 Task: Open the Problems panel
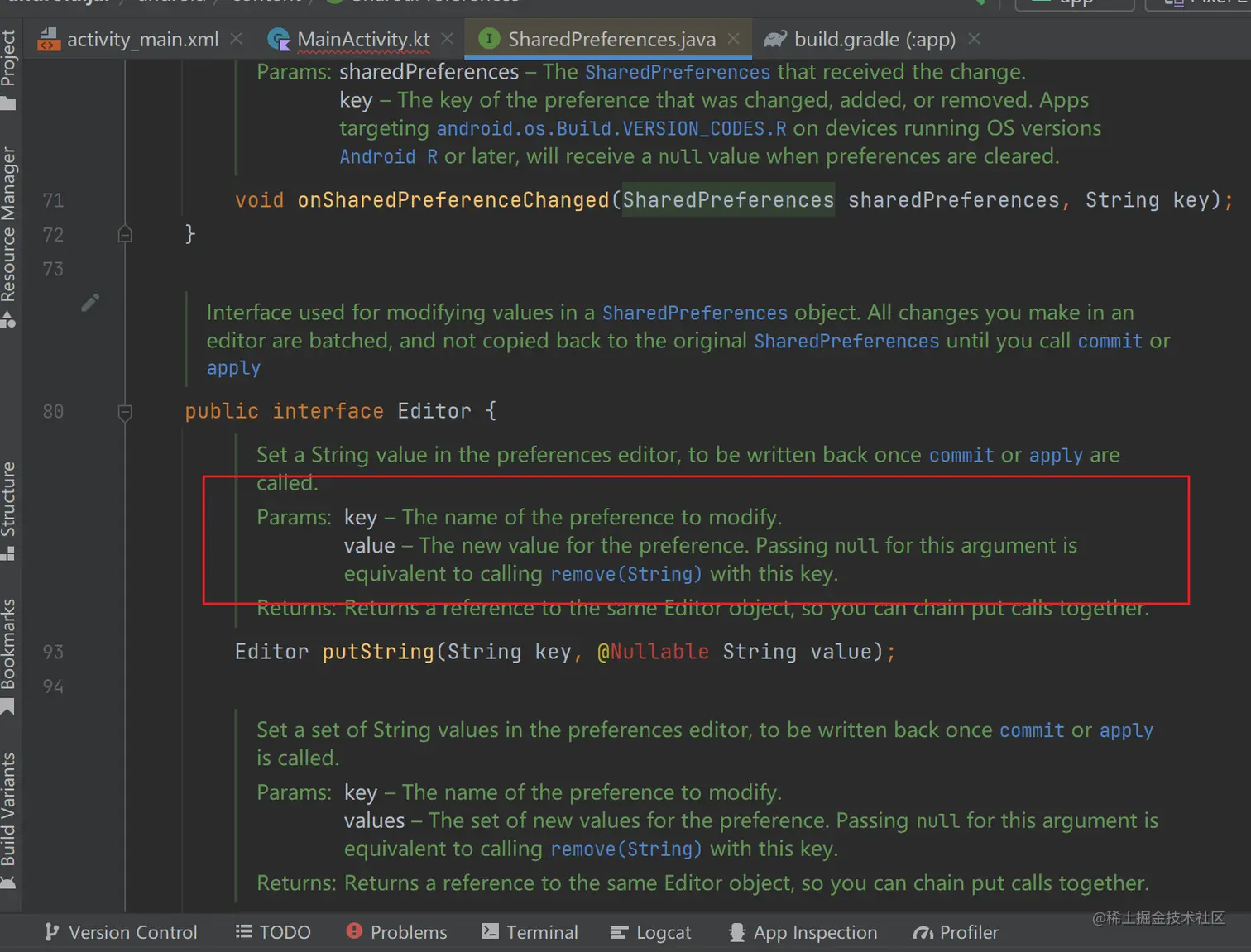[x=396, y=932]
